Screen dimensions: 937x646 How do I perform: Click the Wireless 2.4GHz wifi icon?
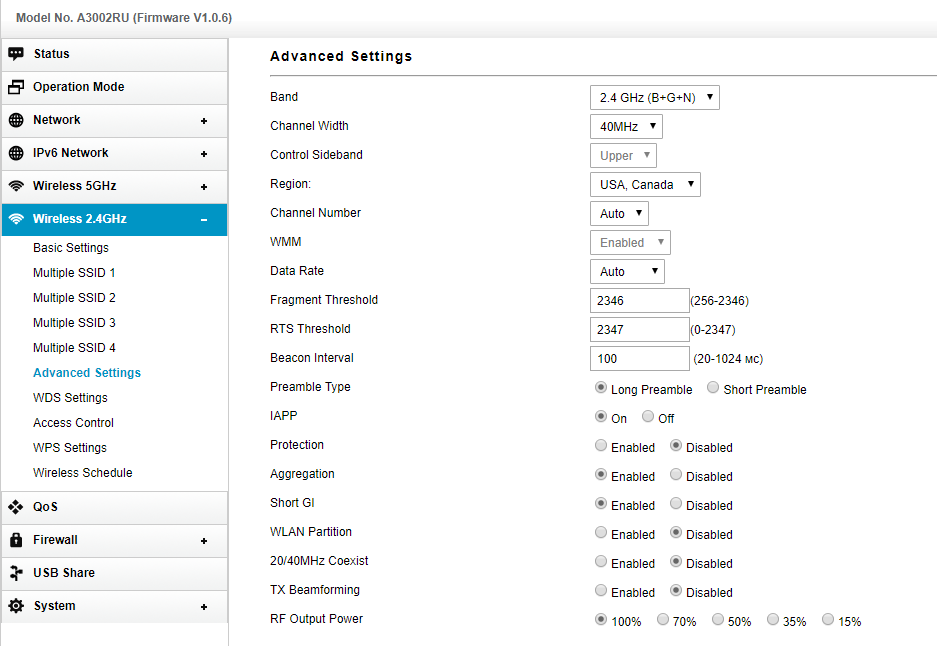[16, 219]
